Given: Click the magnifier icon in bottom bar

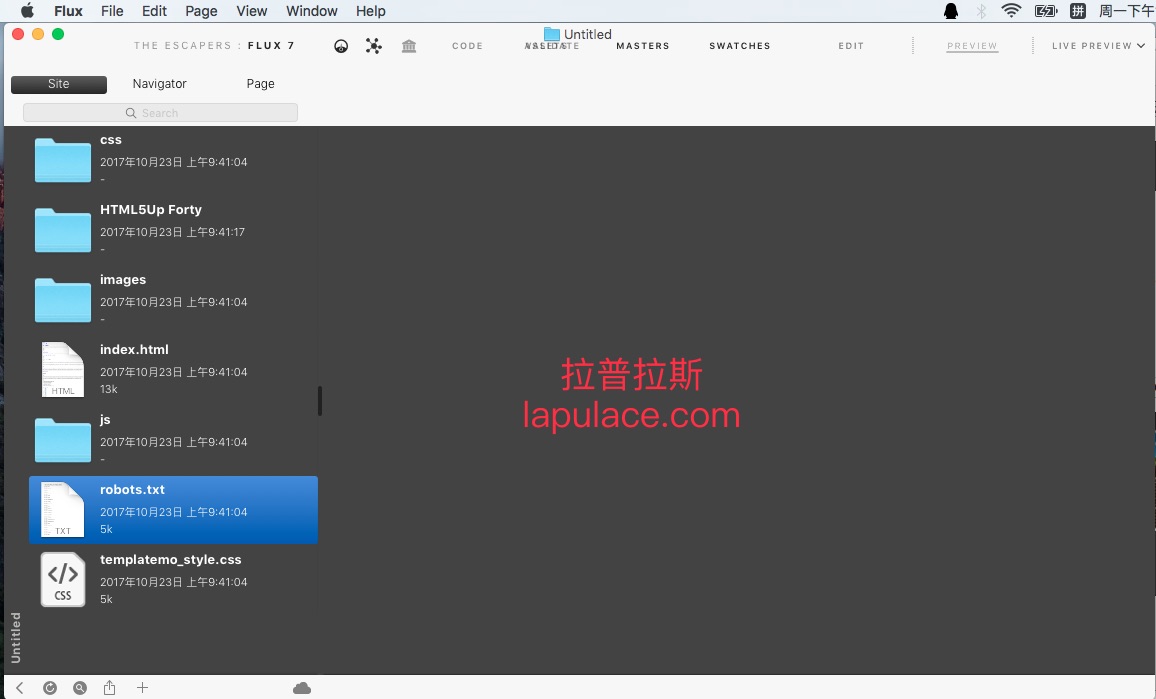Looking at the screenshot, I should click(x=80, y=688).
